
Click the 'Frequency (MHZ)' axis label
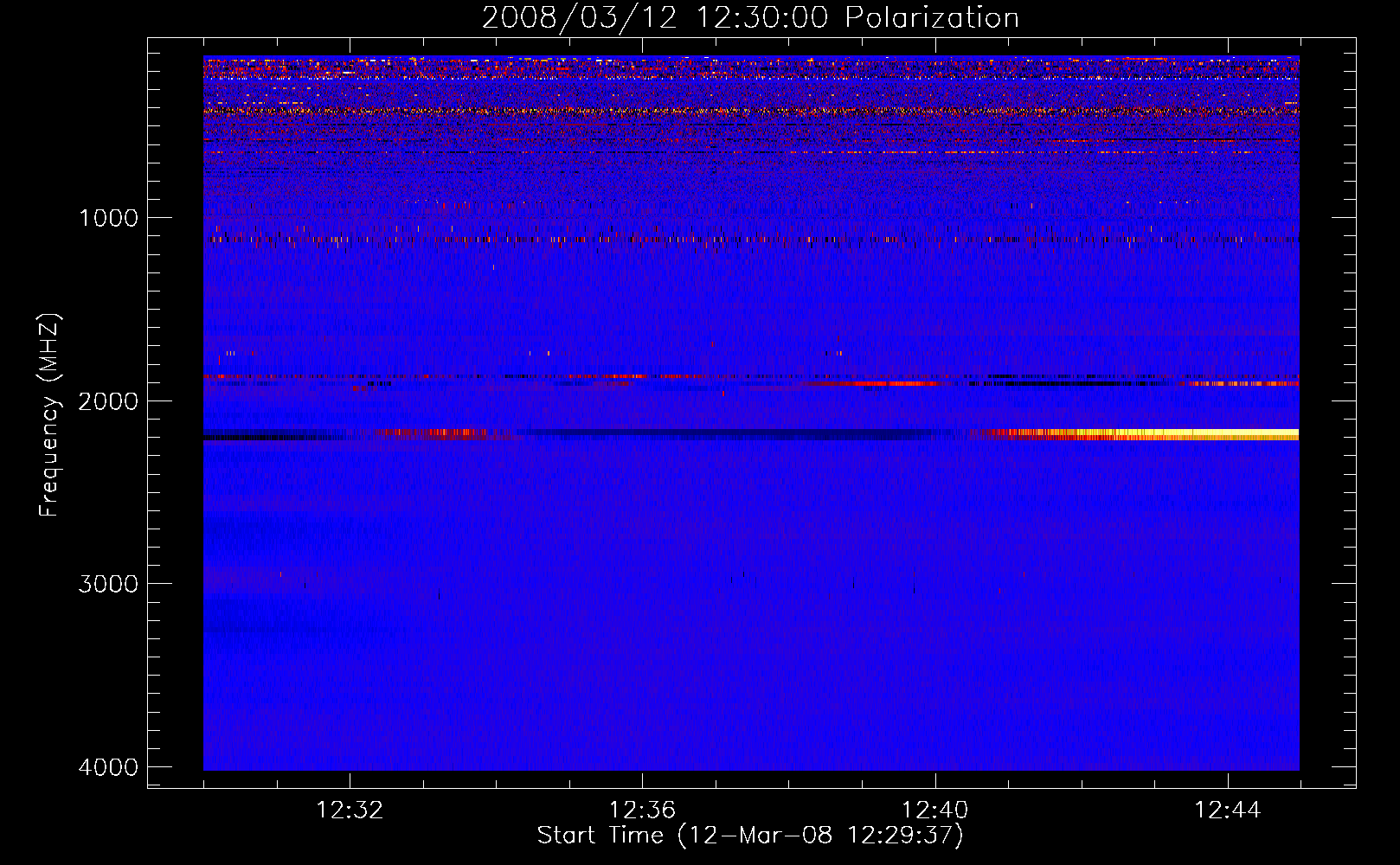[x=49, y=415]
